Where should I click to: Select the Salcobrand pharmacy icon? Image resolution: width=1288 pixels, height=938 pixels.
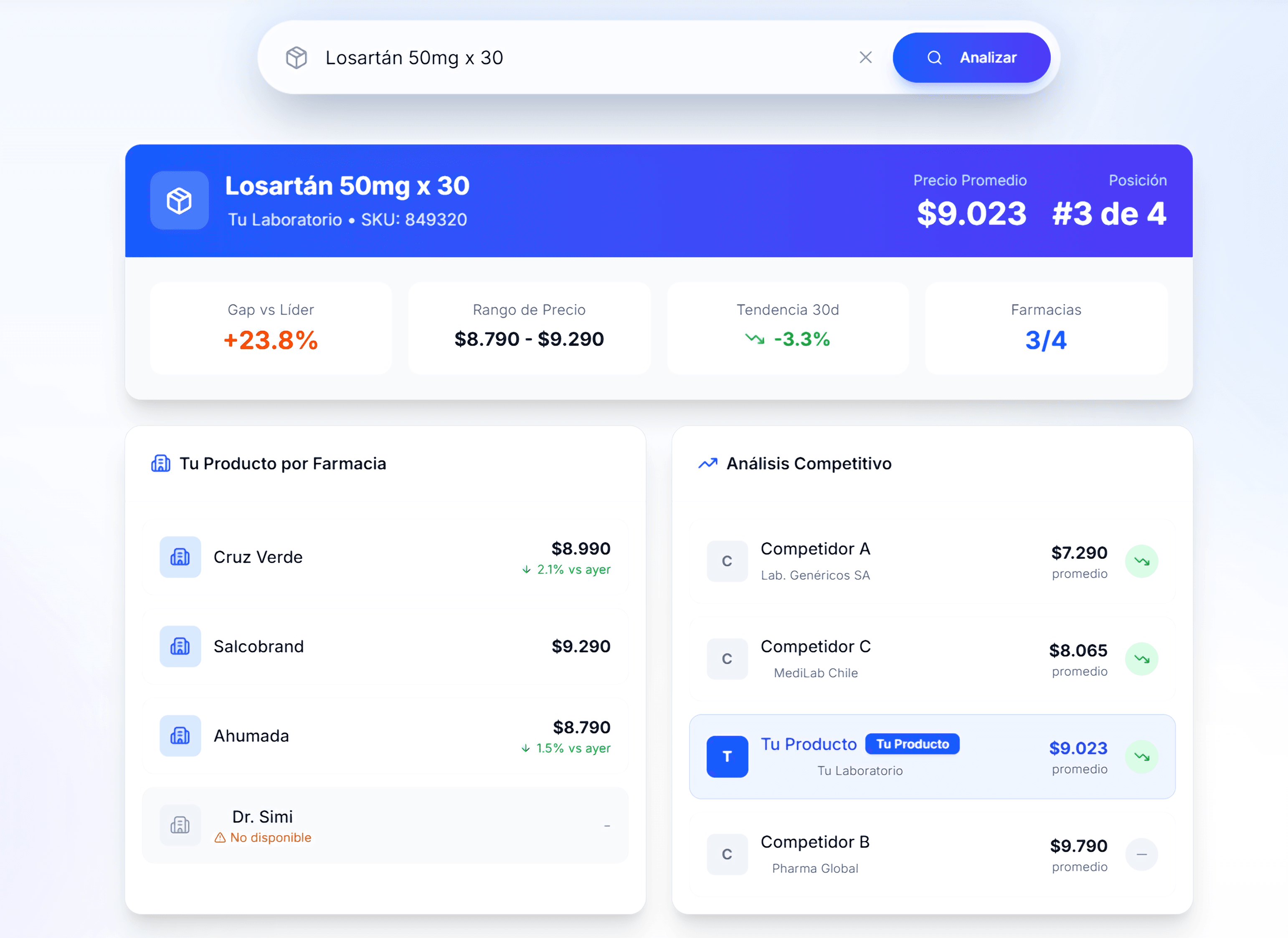(180, 647)
